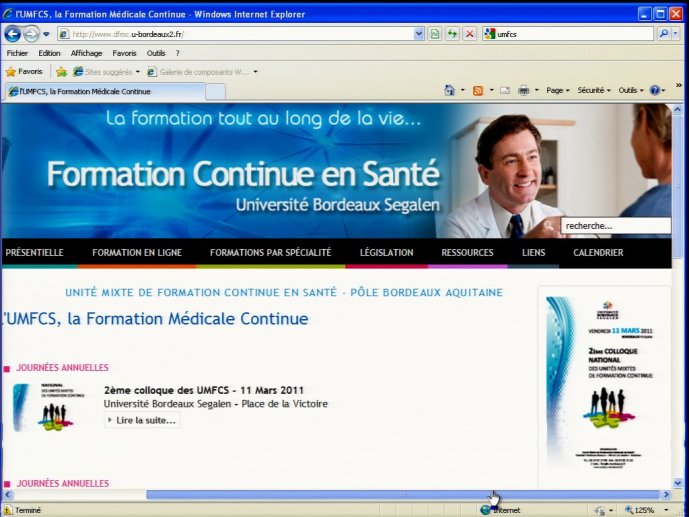Click the vertical scrollbar up arrow
689x517 pixels.
point(677,108)
